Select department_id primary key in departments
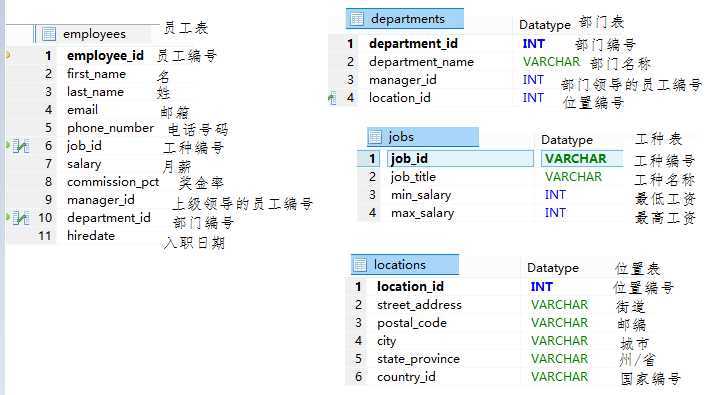This screenshot has width=718, height=395. point(413,43)
